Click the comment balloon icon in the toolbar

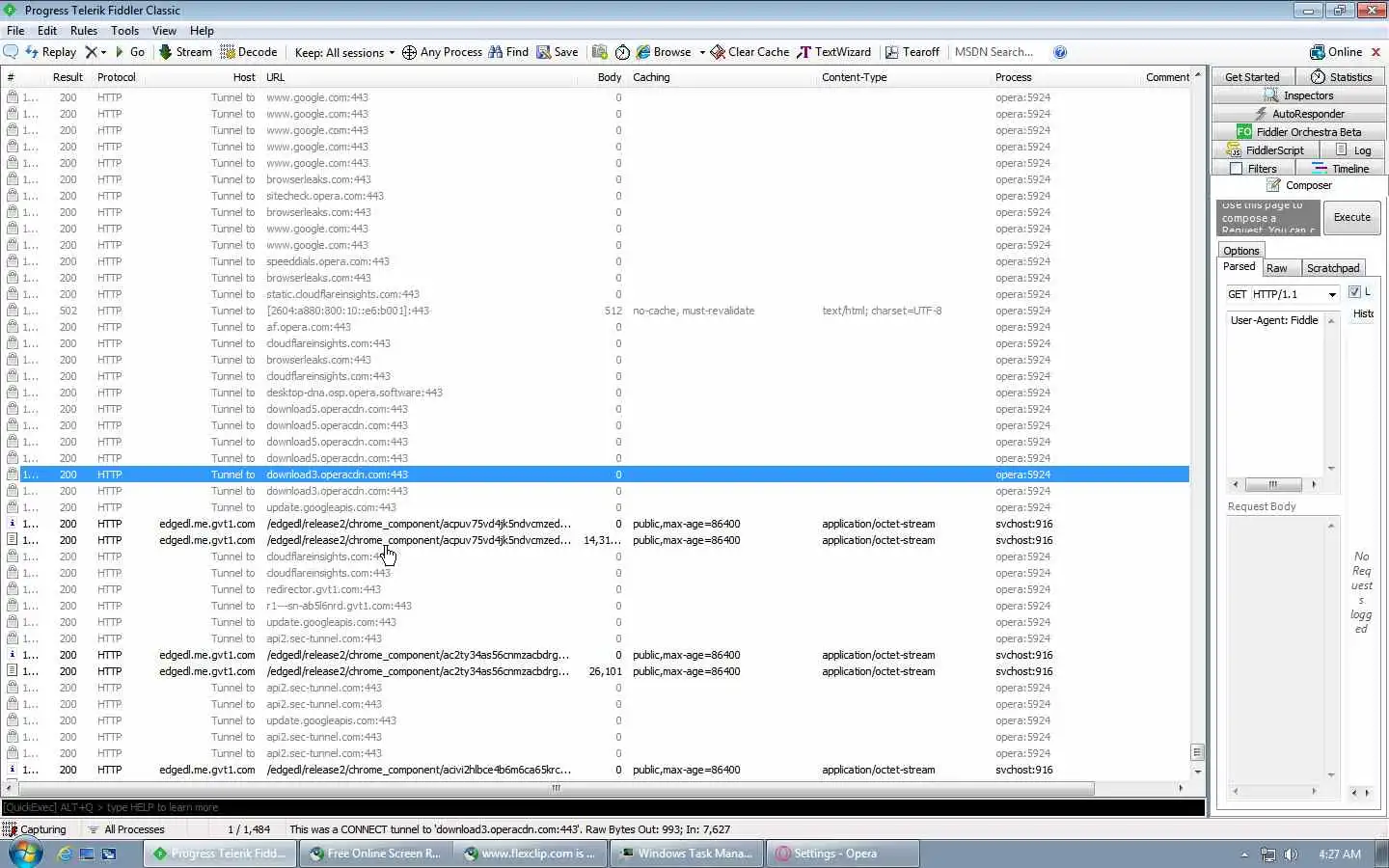tap(12, 52)
